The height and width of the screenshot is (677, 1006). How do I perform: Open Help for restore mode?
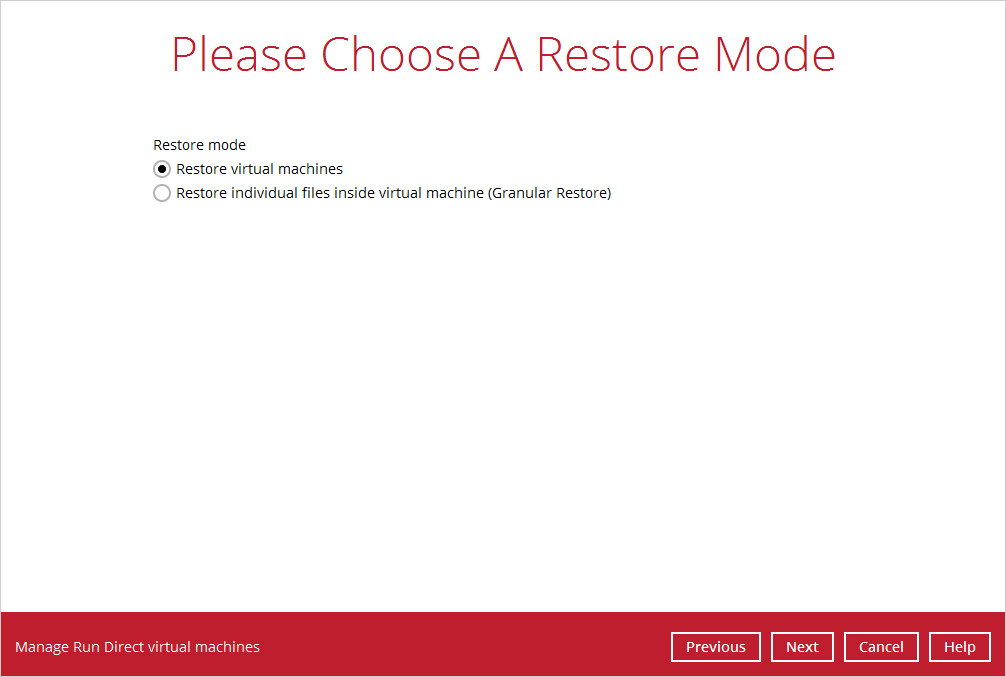(959, 647)
